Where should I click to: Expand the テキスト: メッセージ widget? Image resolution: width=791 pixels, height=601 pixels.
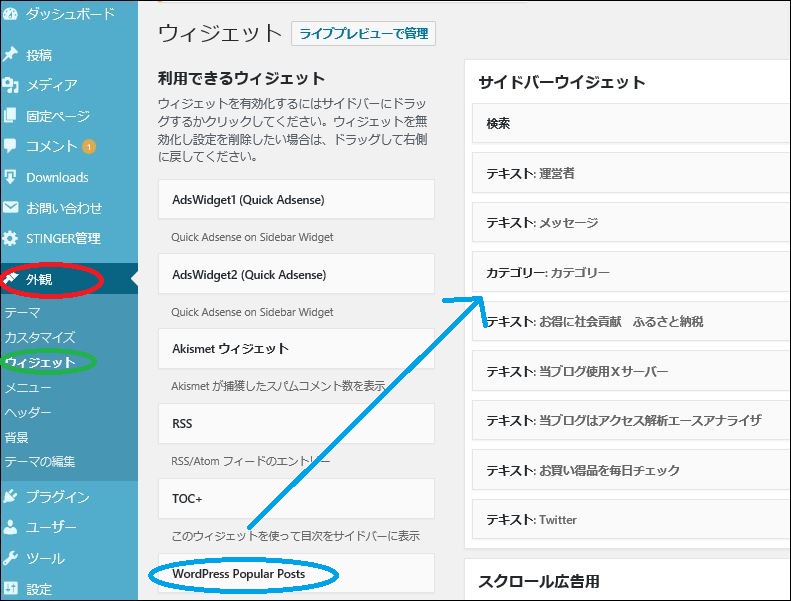pos(631,223)
